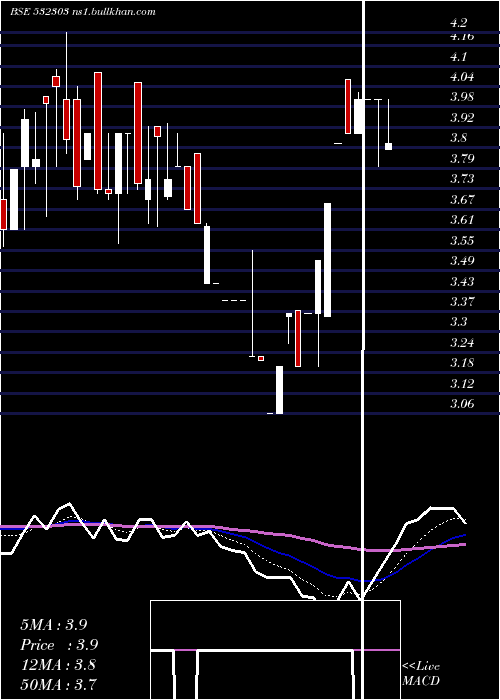Click the BSE 532303 chart title text

coord(83,12)
